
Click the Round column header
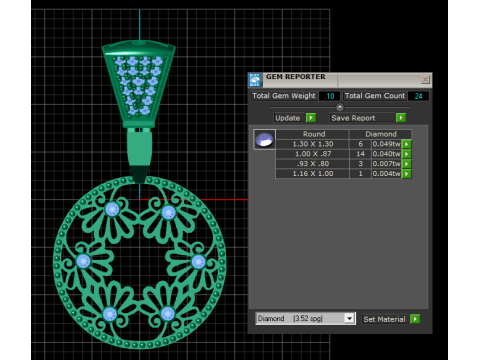pyautogui.click(x=313, y=134)
